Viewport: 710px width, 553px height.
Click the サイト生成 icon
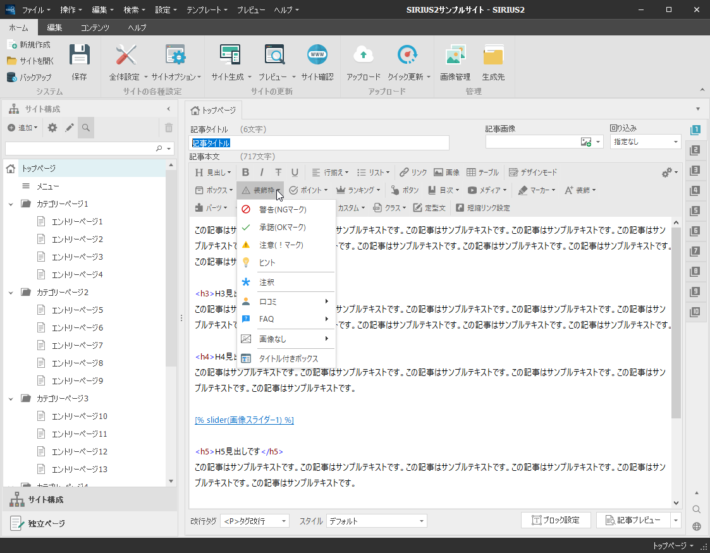[230, 55]
